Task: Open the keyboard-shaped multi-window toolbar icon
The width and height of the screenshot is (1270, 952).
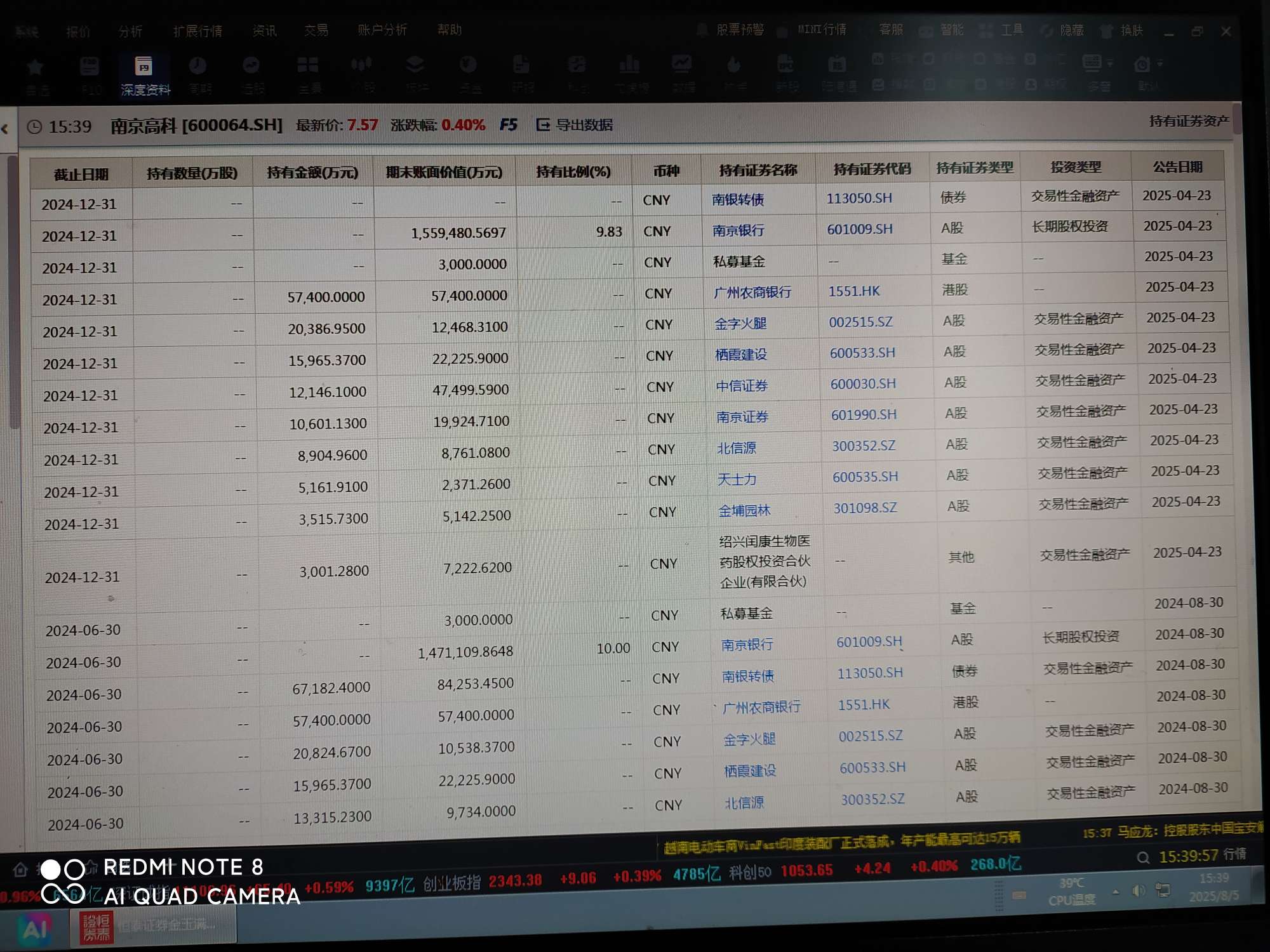Action: click(1092, 63)
